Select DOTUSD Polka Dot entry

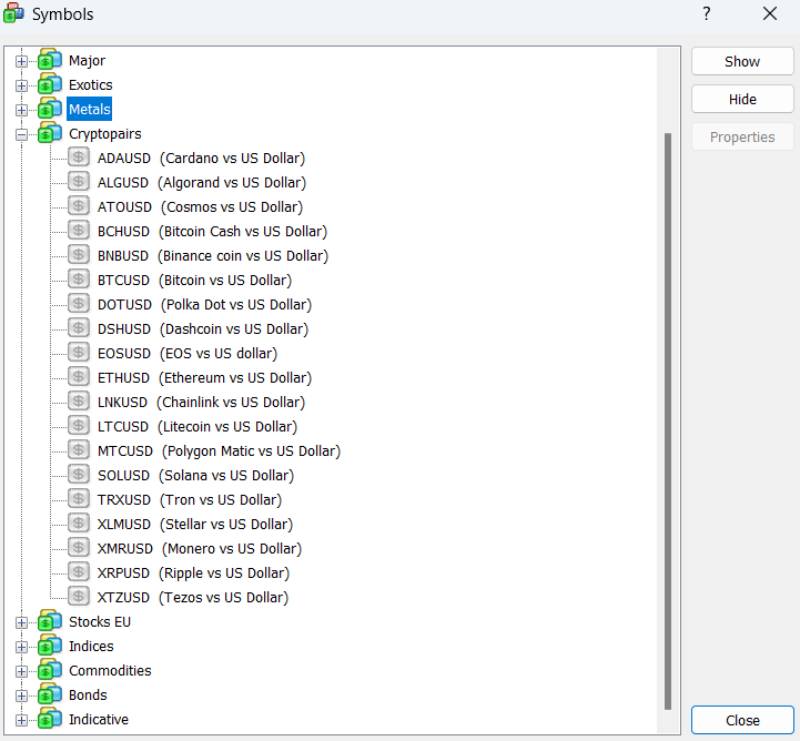tap(204, 305)
